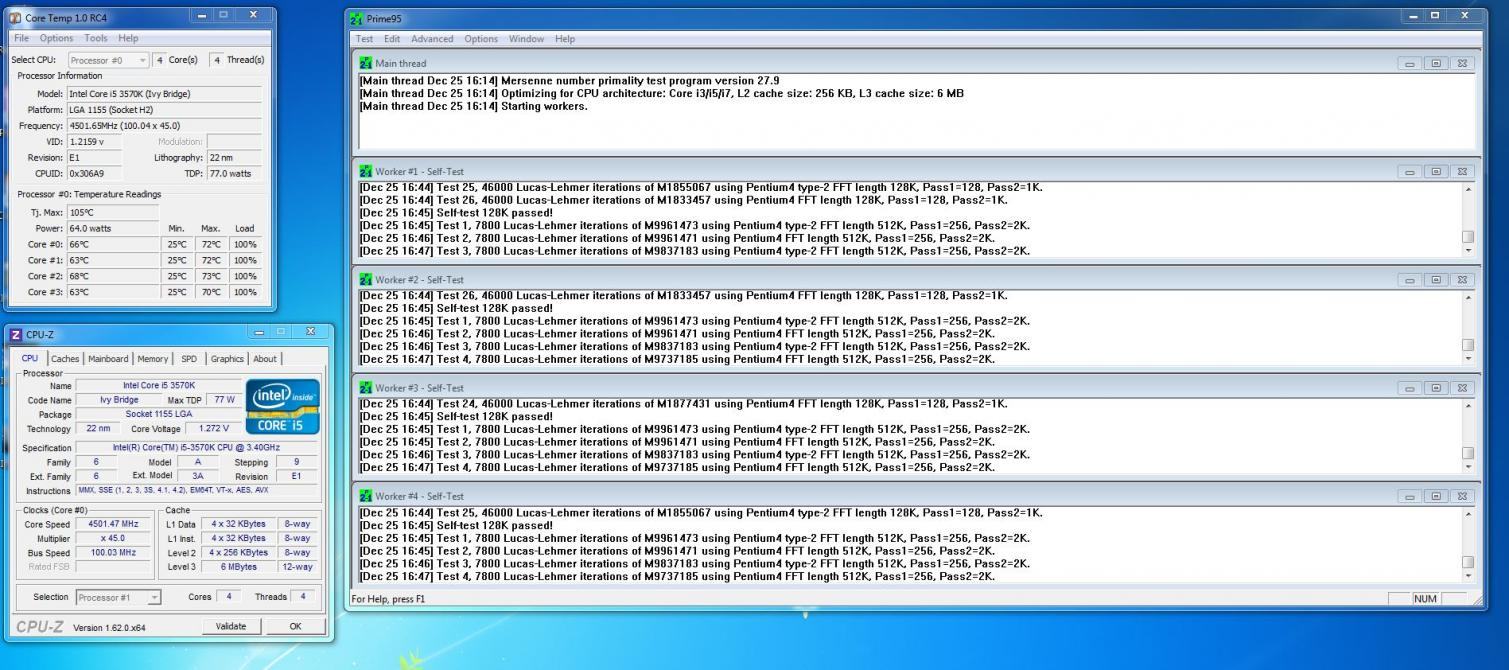Click Worker #4 scrollbar up arrow

tap(1467, 514)
